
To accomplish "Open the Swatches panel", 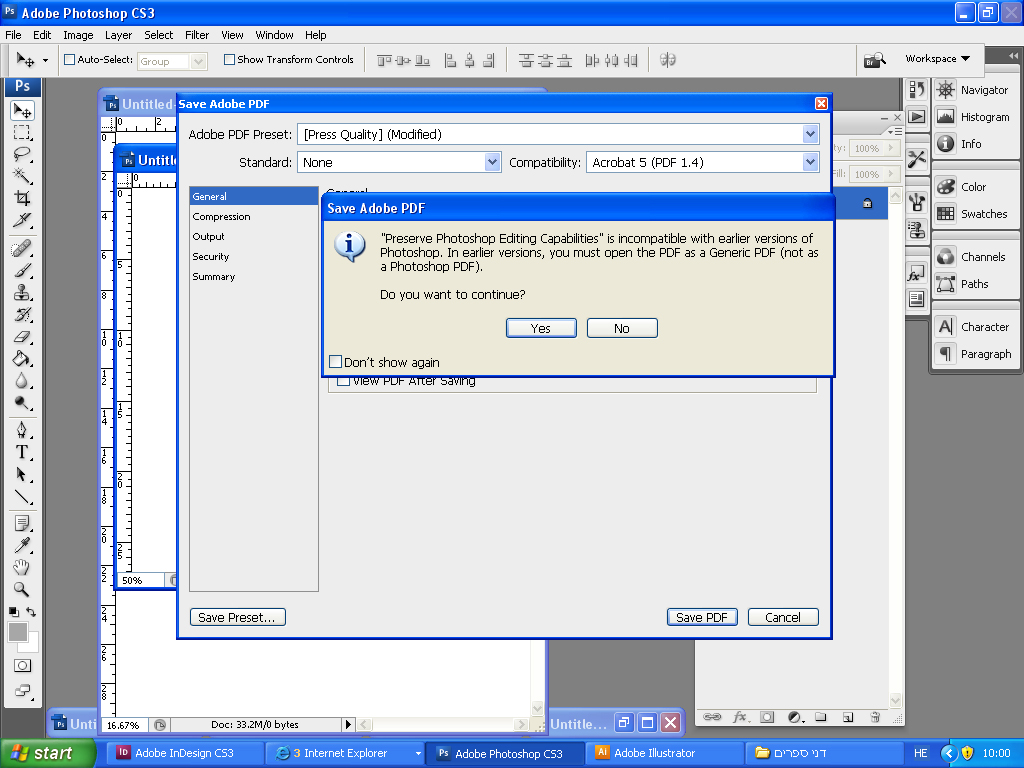I will click(x=972, y=214).
